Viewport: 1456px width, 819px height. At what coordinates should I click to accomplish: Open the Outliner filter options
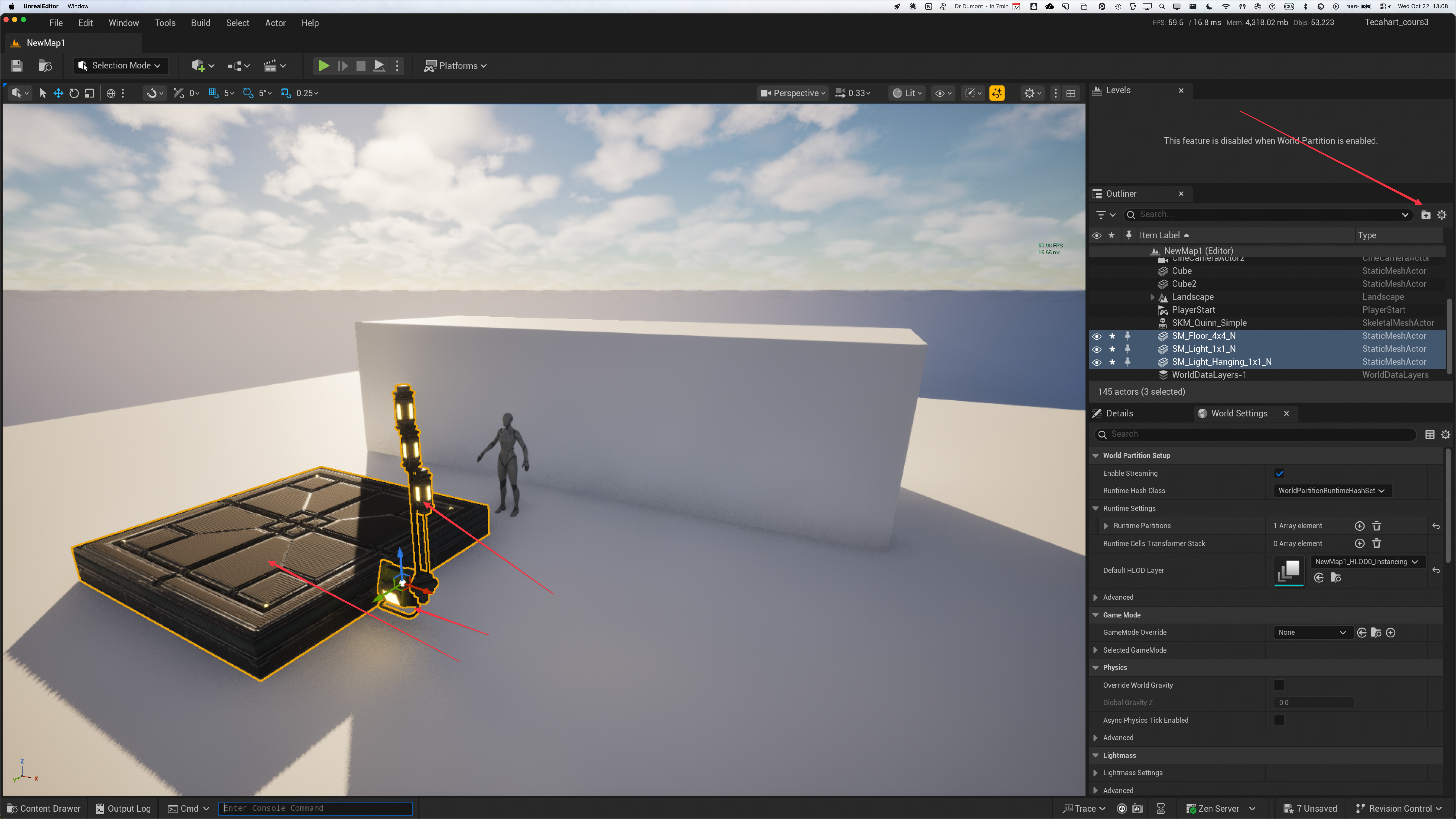1106,215
